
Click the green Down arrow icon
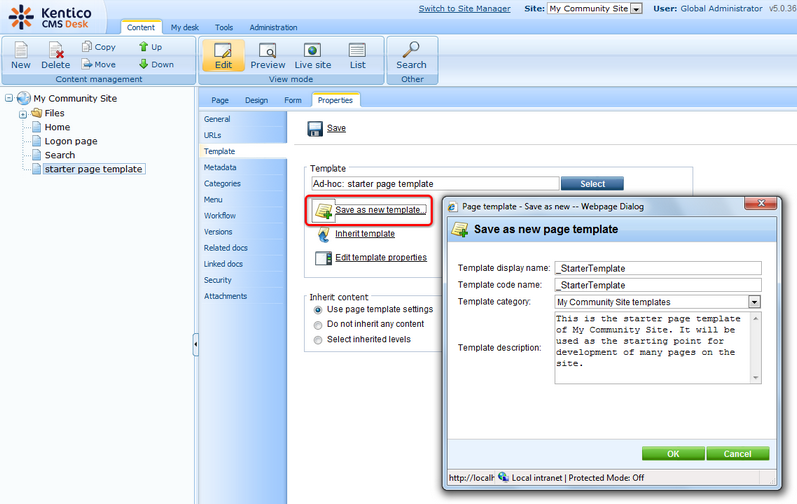tap(143, 64)
